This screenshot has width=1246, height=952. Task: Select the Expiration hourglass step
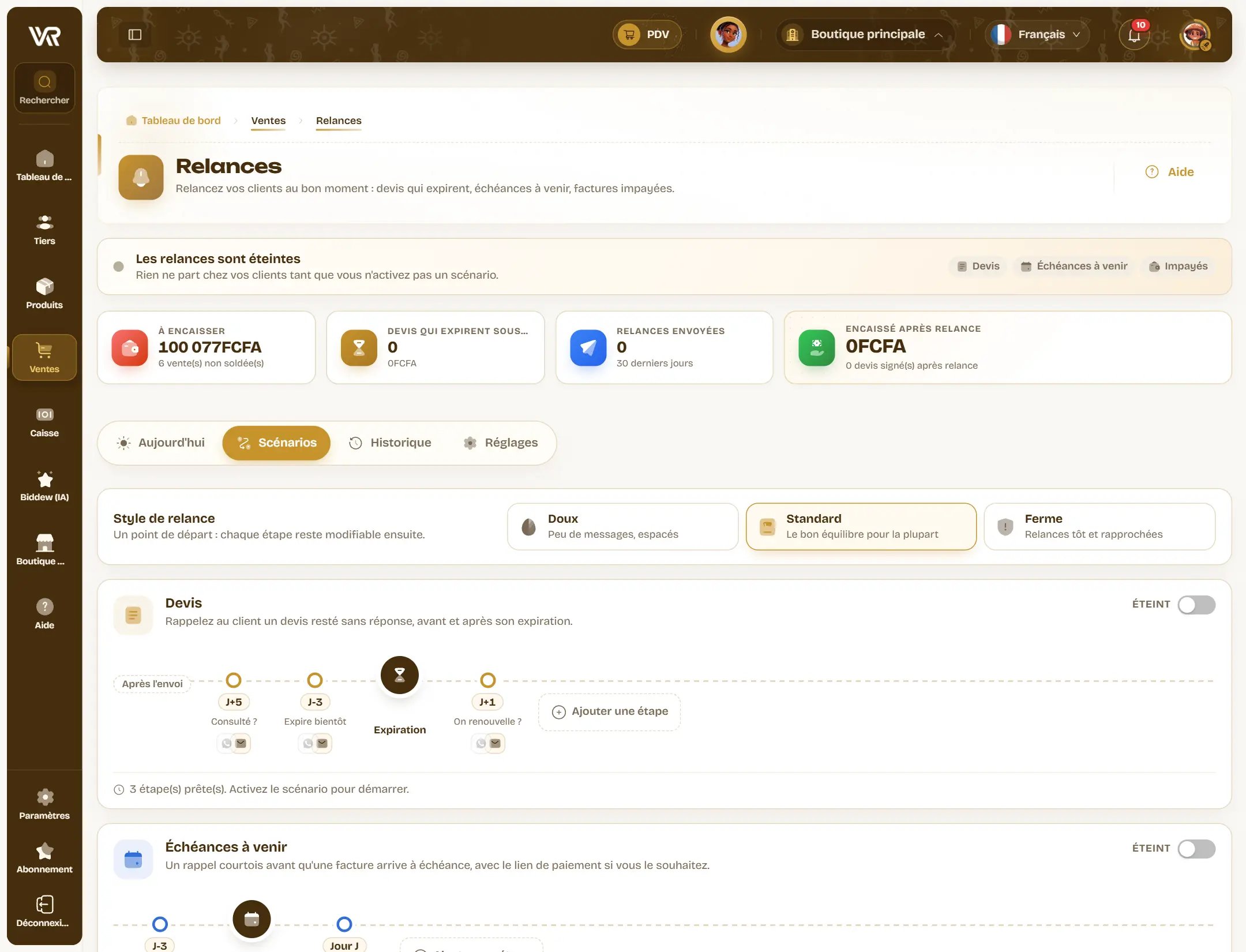399,675
